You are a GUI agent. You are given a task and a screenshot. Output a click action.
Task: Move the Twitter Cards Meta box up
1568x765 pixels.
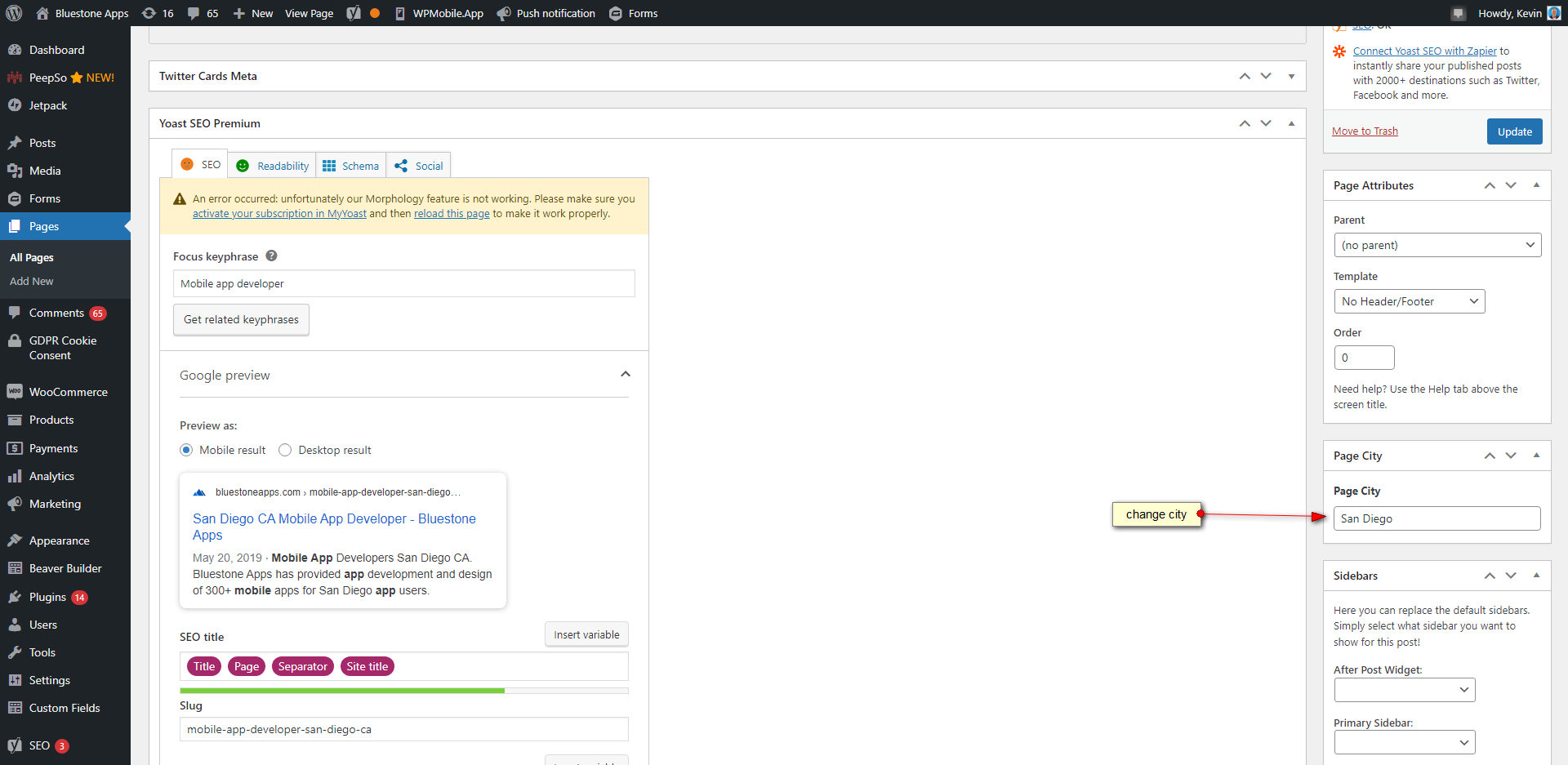[x=1245, y=76]
